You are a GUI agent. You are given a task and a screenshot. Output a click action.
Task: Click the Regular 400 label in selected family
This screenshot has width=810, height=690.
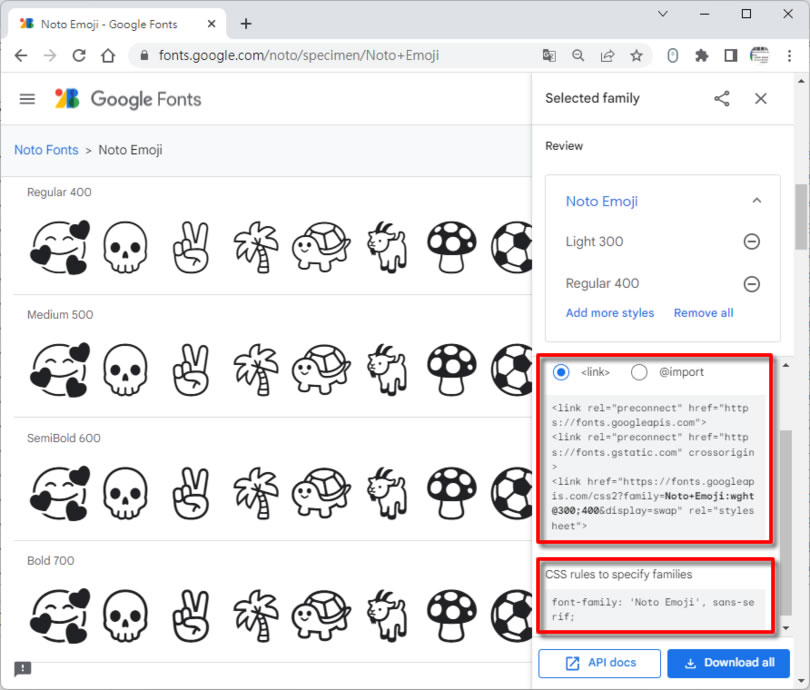click(x=602, y=284)
